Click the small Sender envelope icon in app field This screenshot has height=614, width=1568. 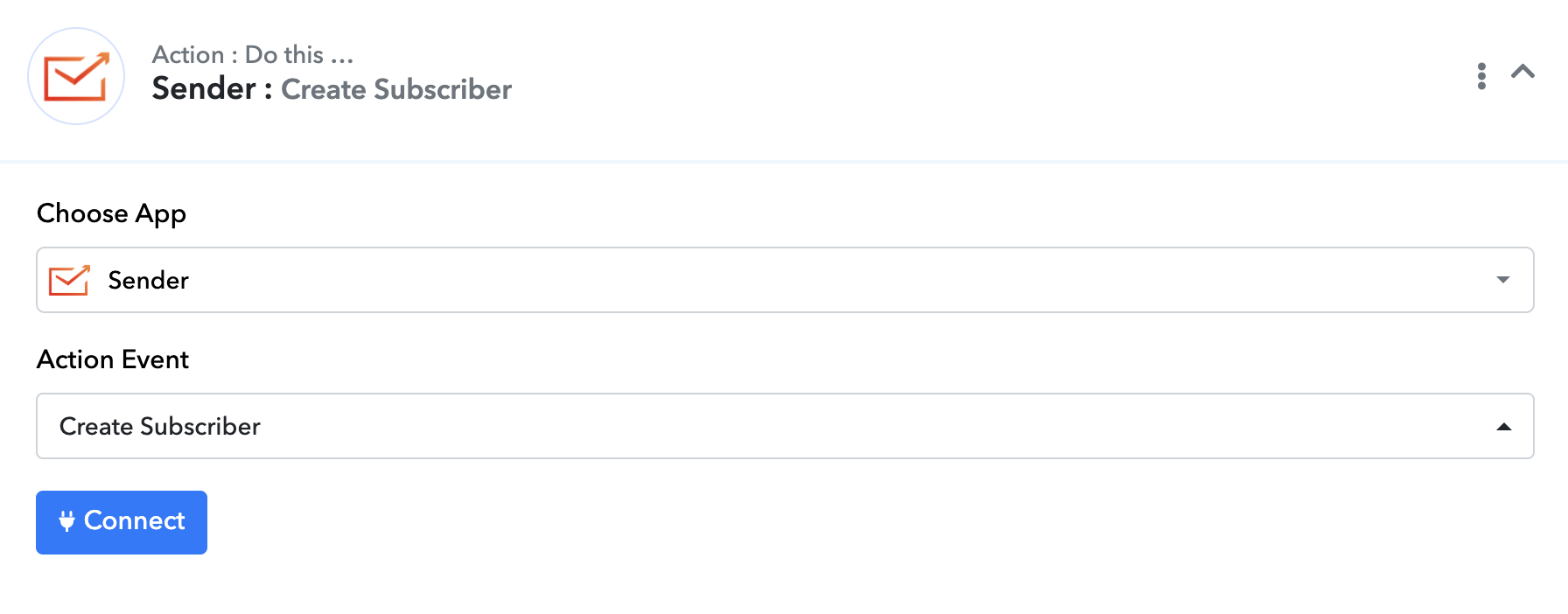pyautogui.click(x=69, y=280)
